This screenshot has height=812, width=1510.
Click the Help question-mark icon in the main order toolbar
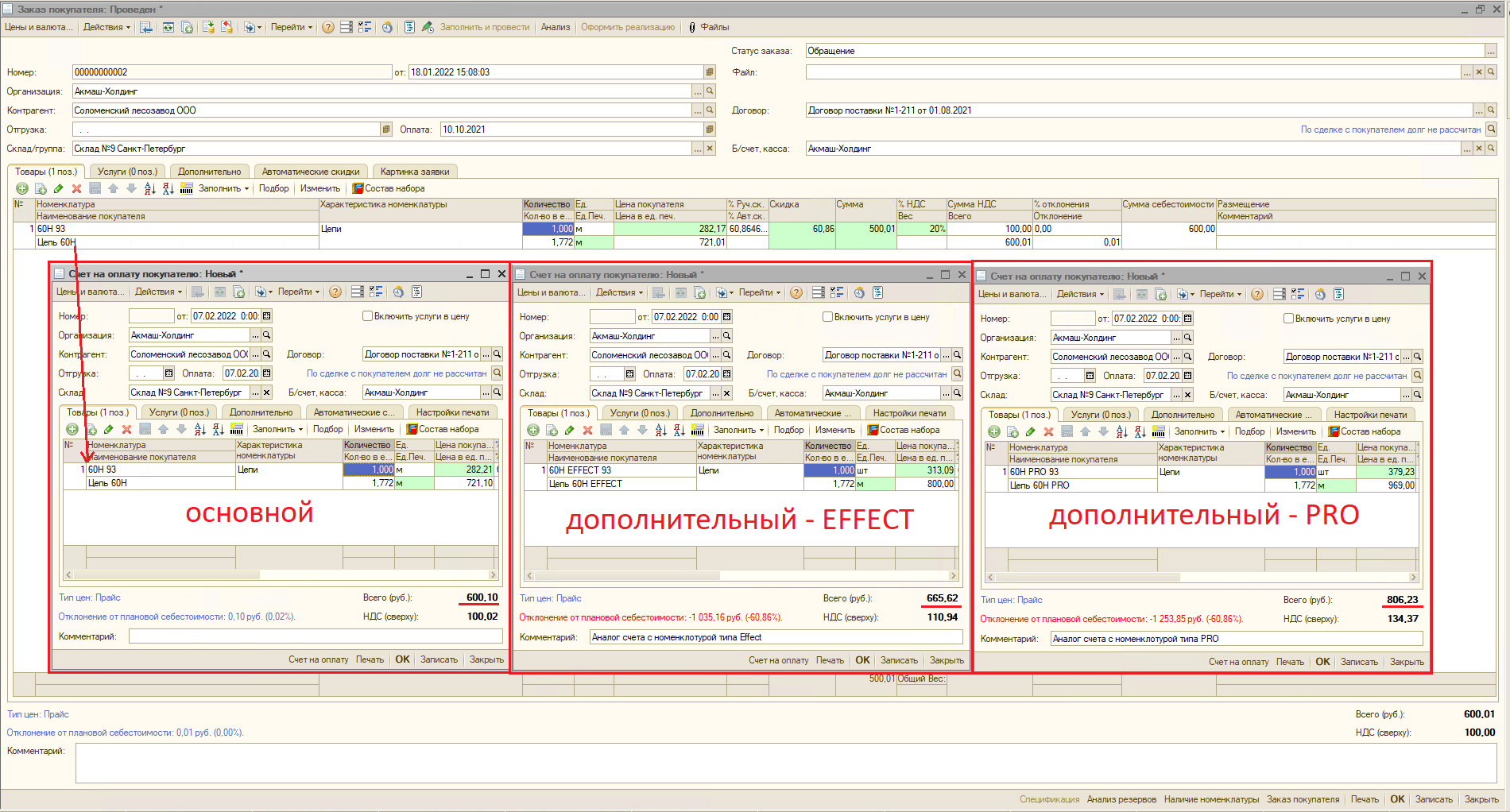tap(328, 27)
